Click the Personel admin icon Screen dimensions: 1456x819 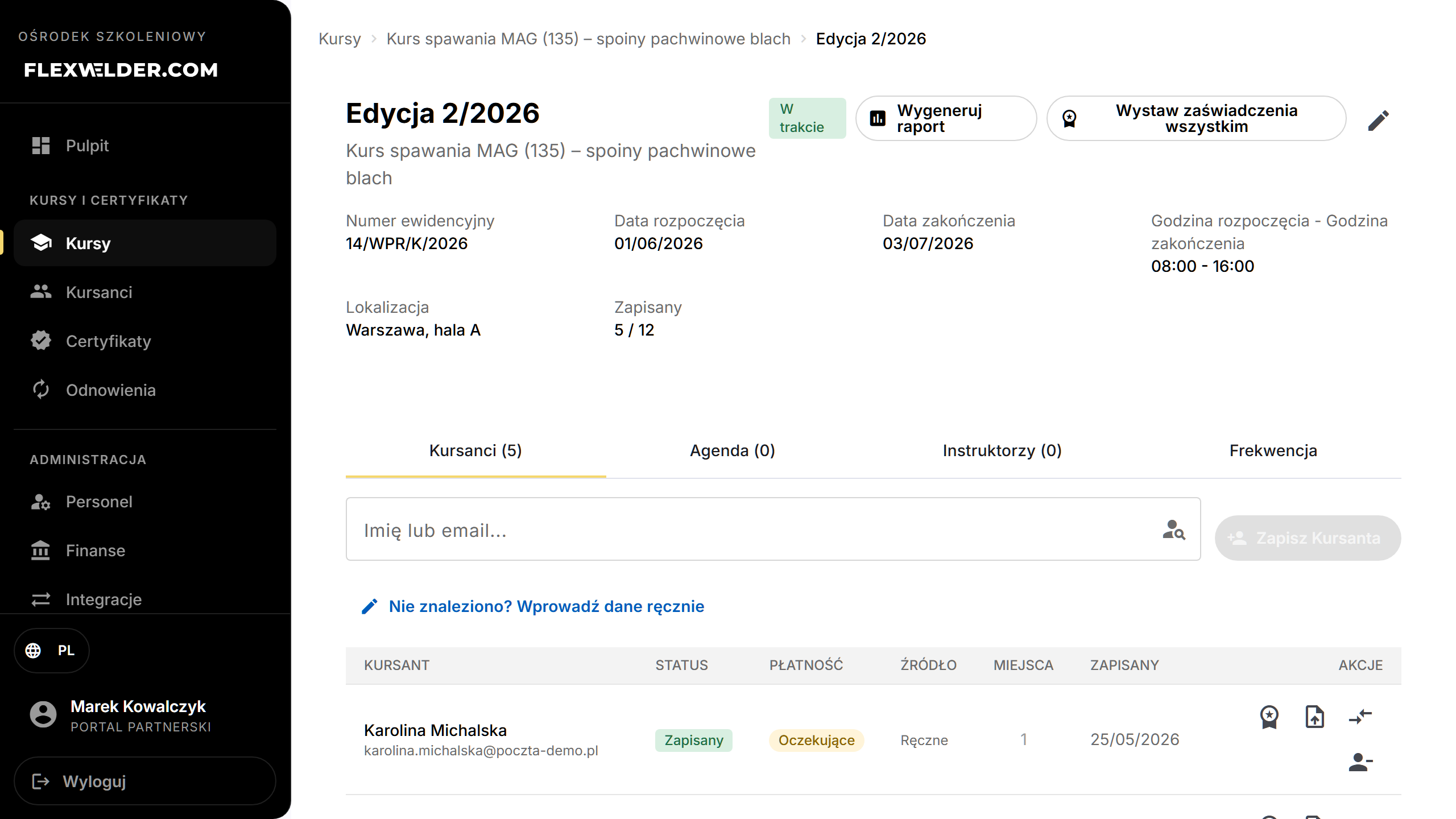pos(41,502)
